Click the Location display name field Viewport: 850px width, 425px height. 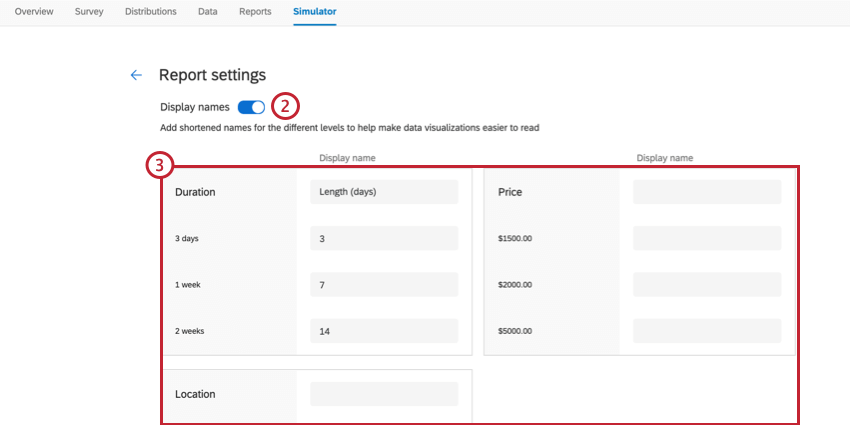pyautogui.click(x=384, y=394)
